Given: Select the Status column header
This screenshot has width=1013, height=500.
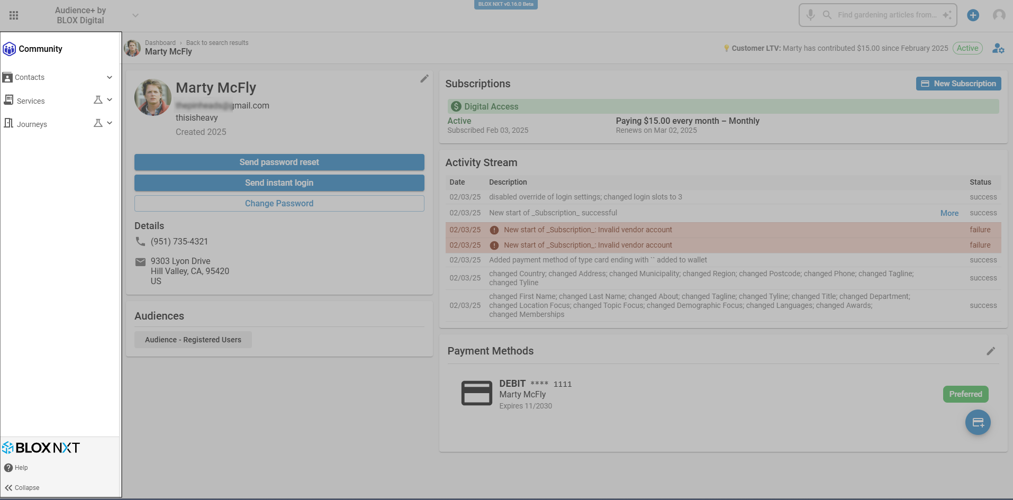Looking at the screenshot, I should (980, 182).
